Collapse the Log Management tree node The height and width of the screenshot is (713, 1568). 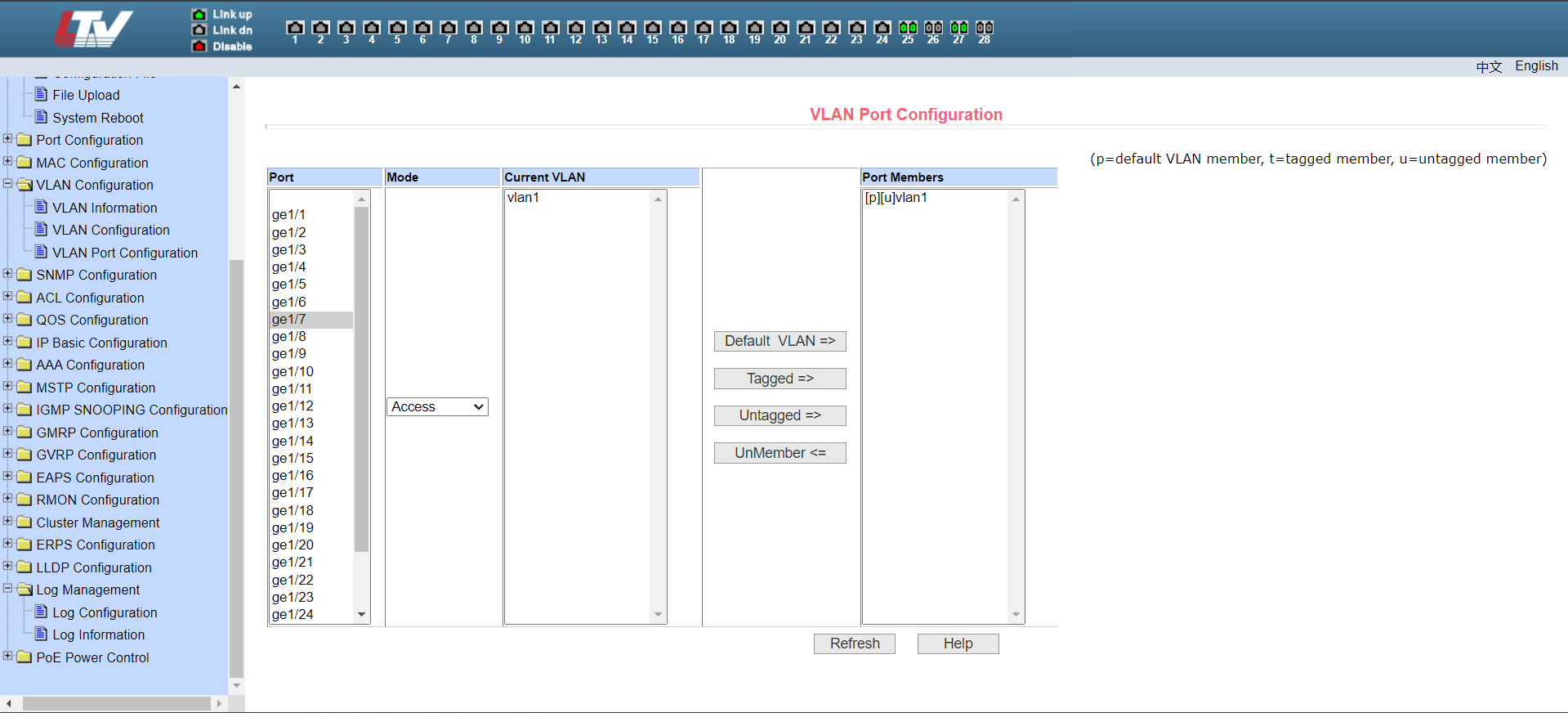(x=8, y=589)
